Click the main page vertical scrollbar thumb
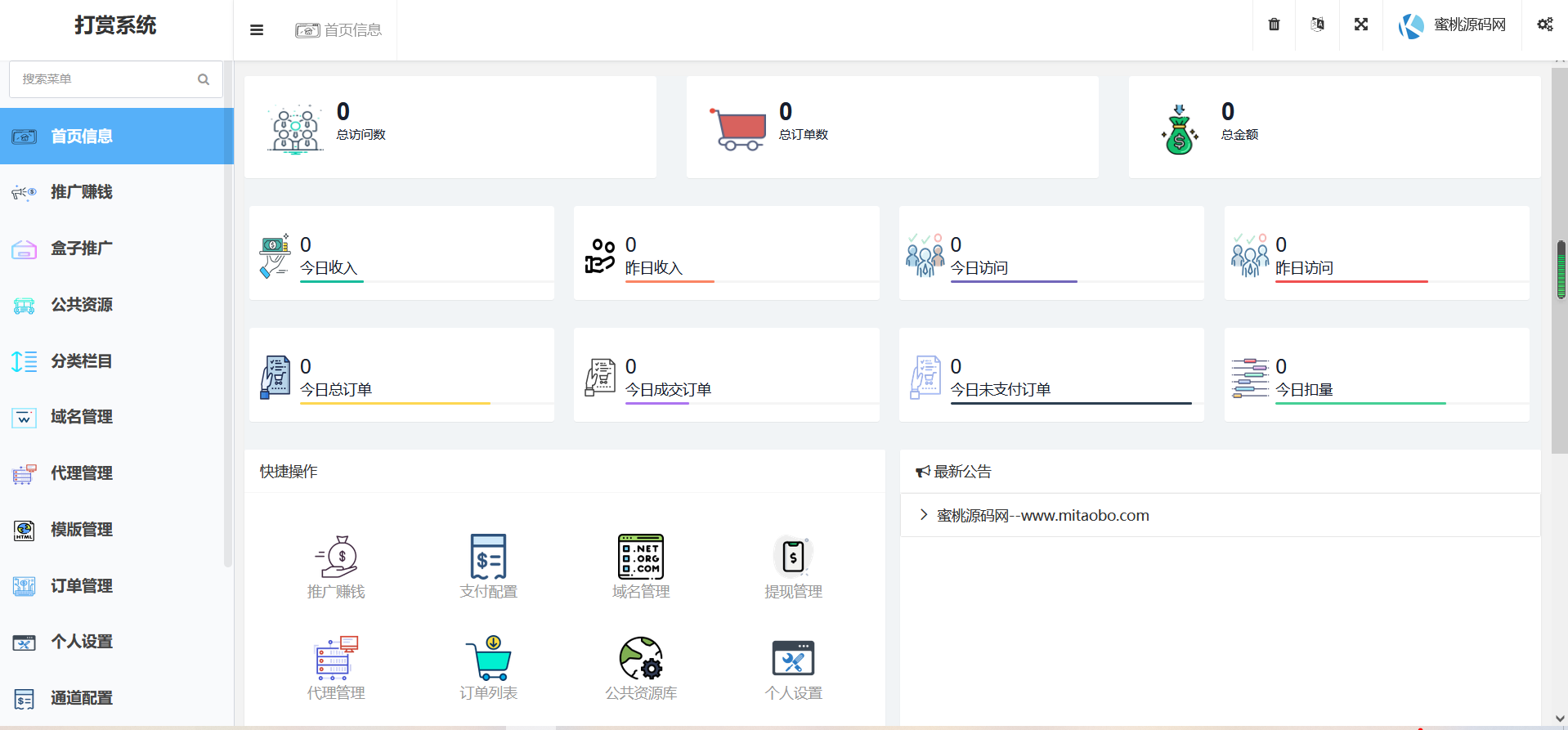The height and width of the screenshot is (730, 1568). [x=1561, y=270]
